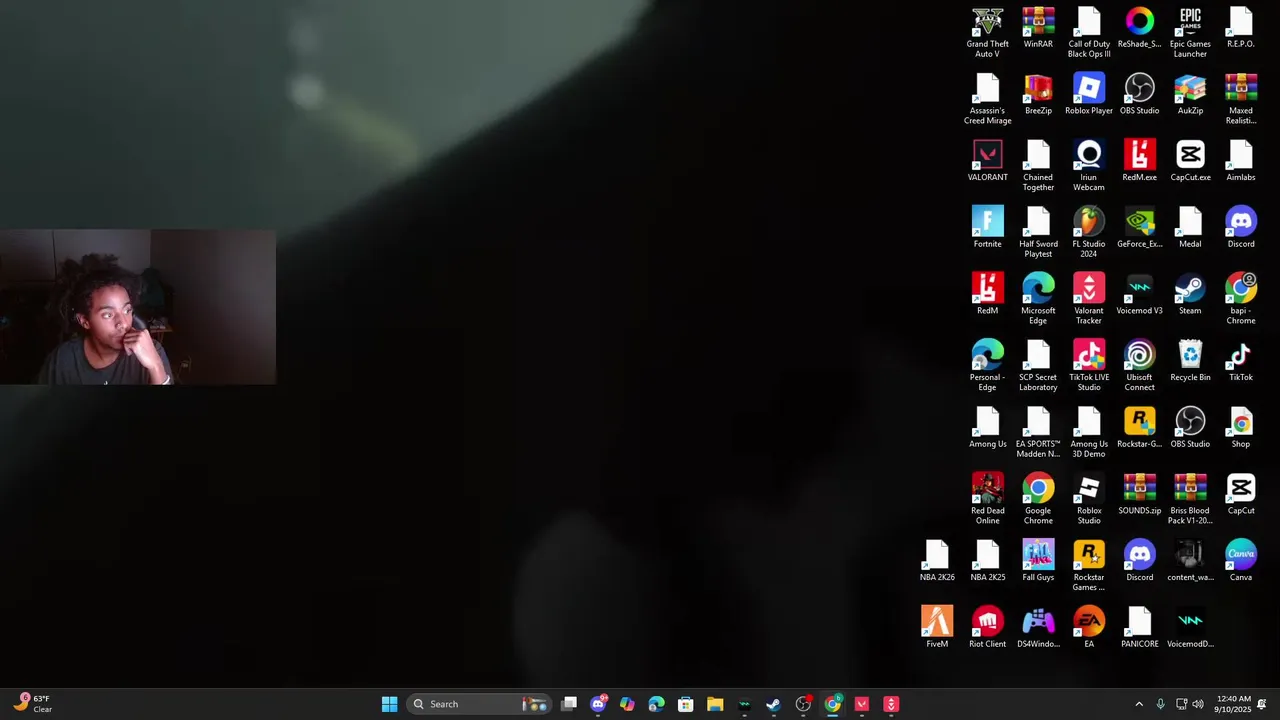The image size is (1280, 720).
Task: Open Assassin's Creed Mirage shortcut
Action: 987,99
